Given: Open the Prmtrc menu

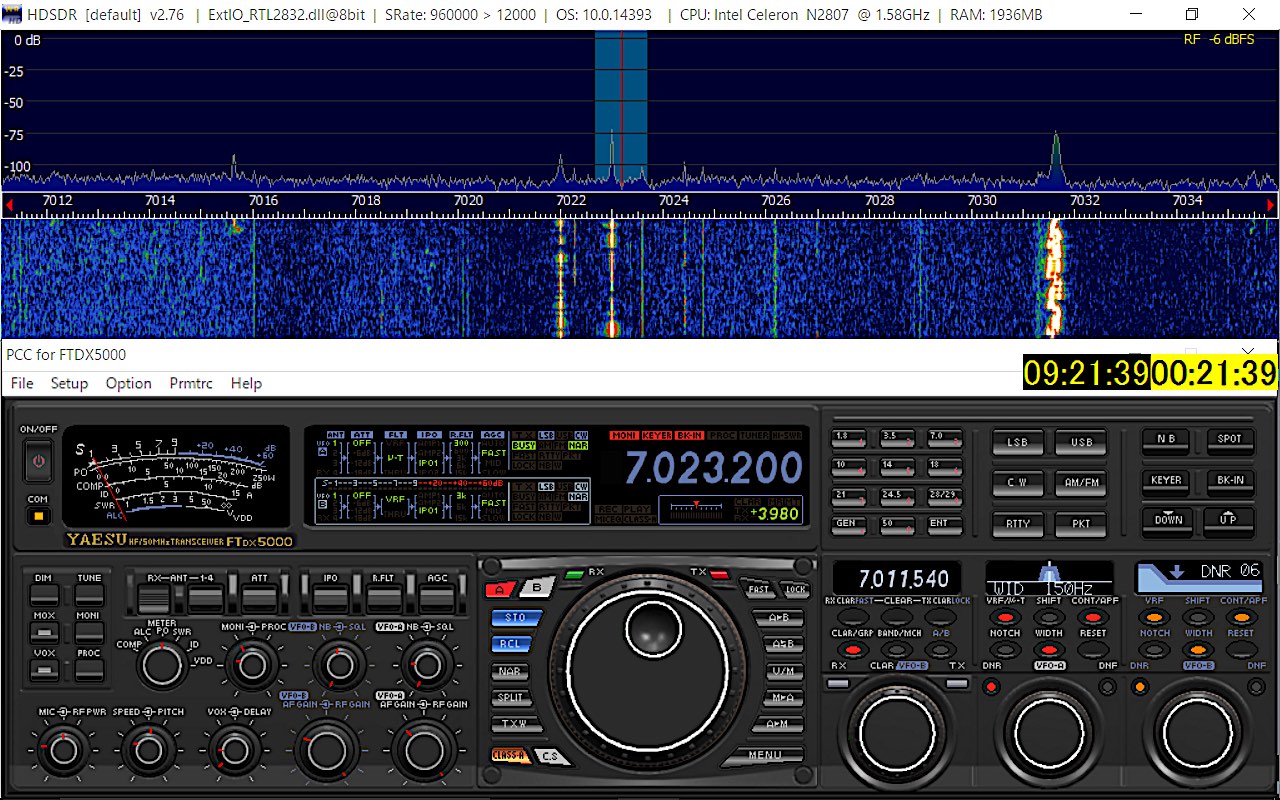Looking at the screenshot, I should pyautogui.click(x=190, y=383).
